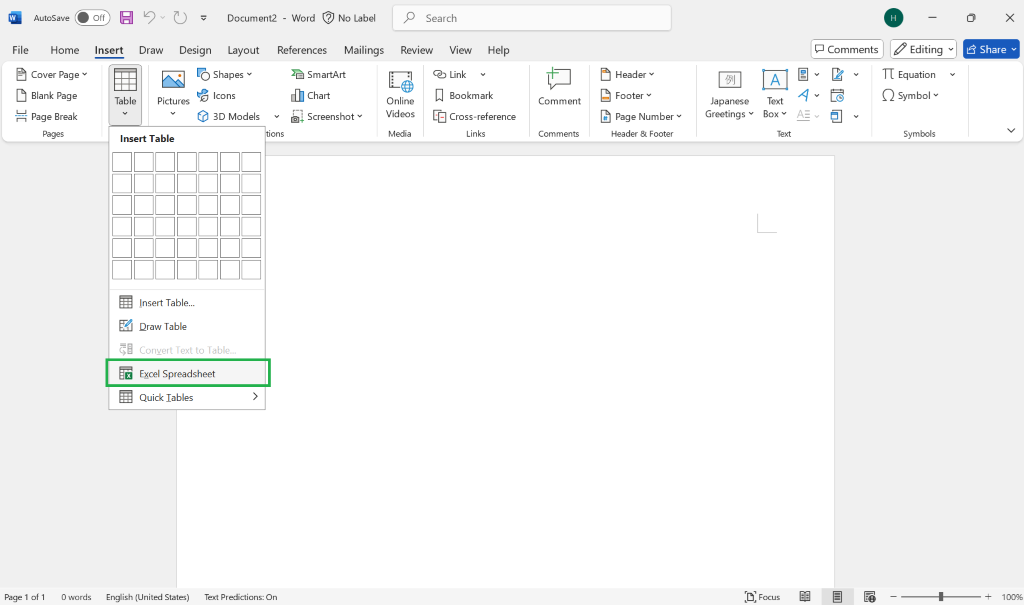Insert a Blank Page
The image size is (1024, 605).
coord(46,95)
